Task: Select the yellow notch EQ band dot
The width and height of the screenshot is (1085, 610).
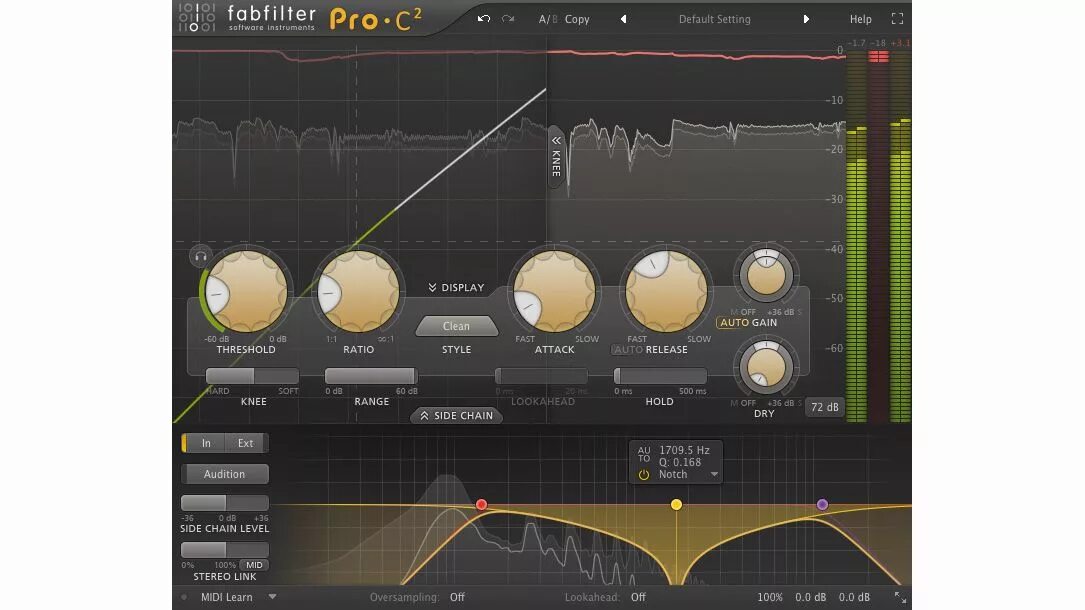Action: (676, 505)
